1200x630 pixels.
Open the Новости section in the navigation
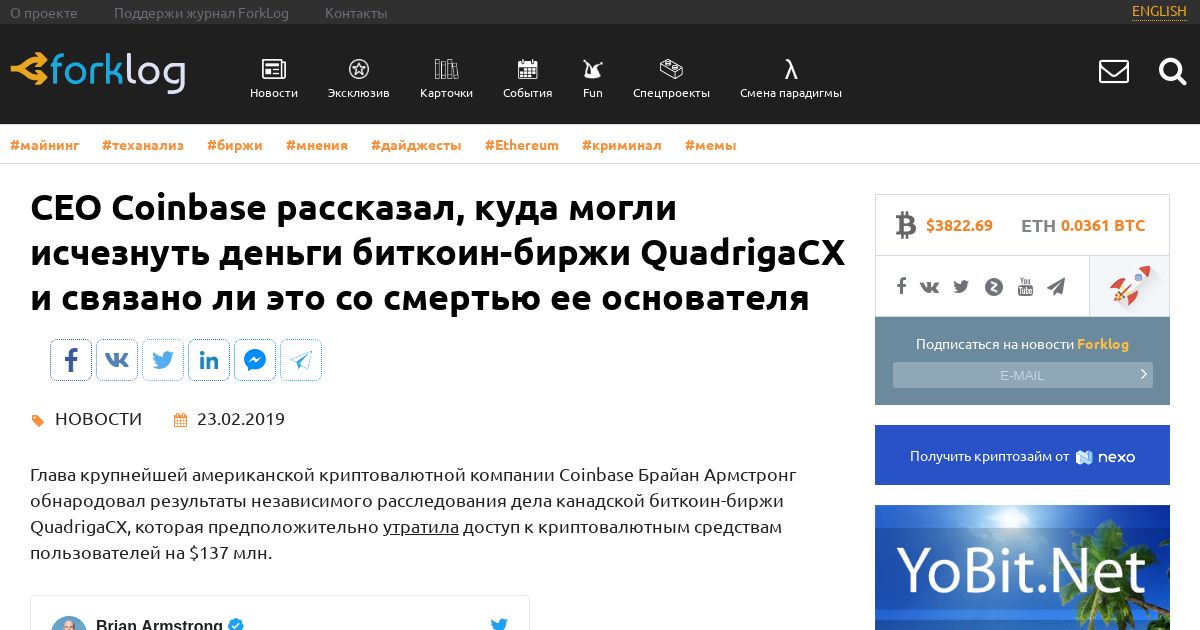point(274,79)
